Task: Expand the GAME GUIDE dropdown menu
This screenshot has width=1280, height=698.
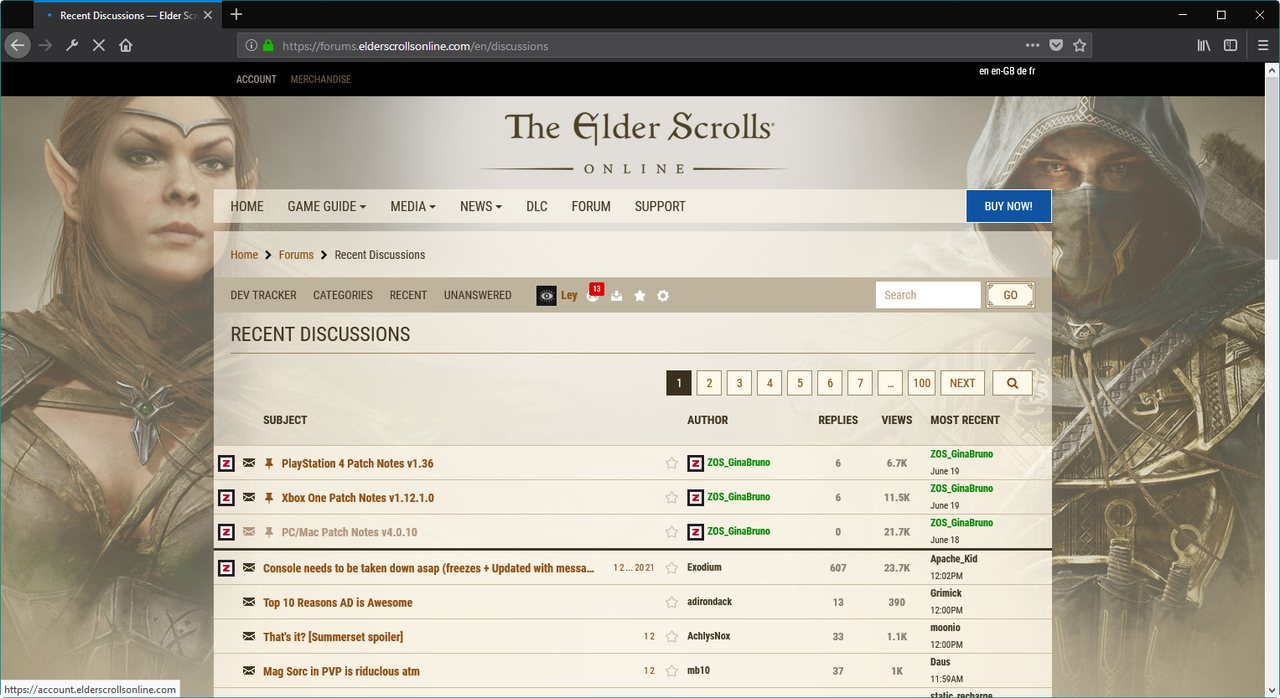Action: (327, 206)
